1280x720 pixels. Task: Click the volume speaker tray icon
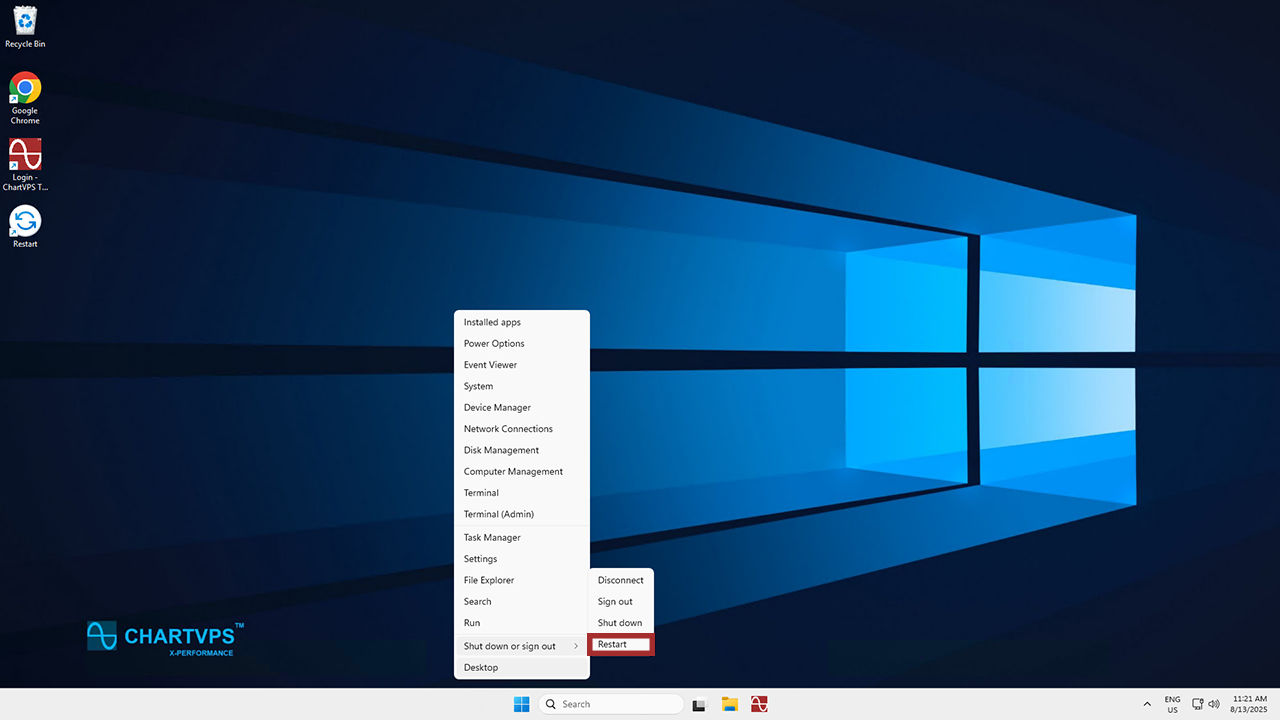click(x=1214, y=704)
